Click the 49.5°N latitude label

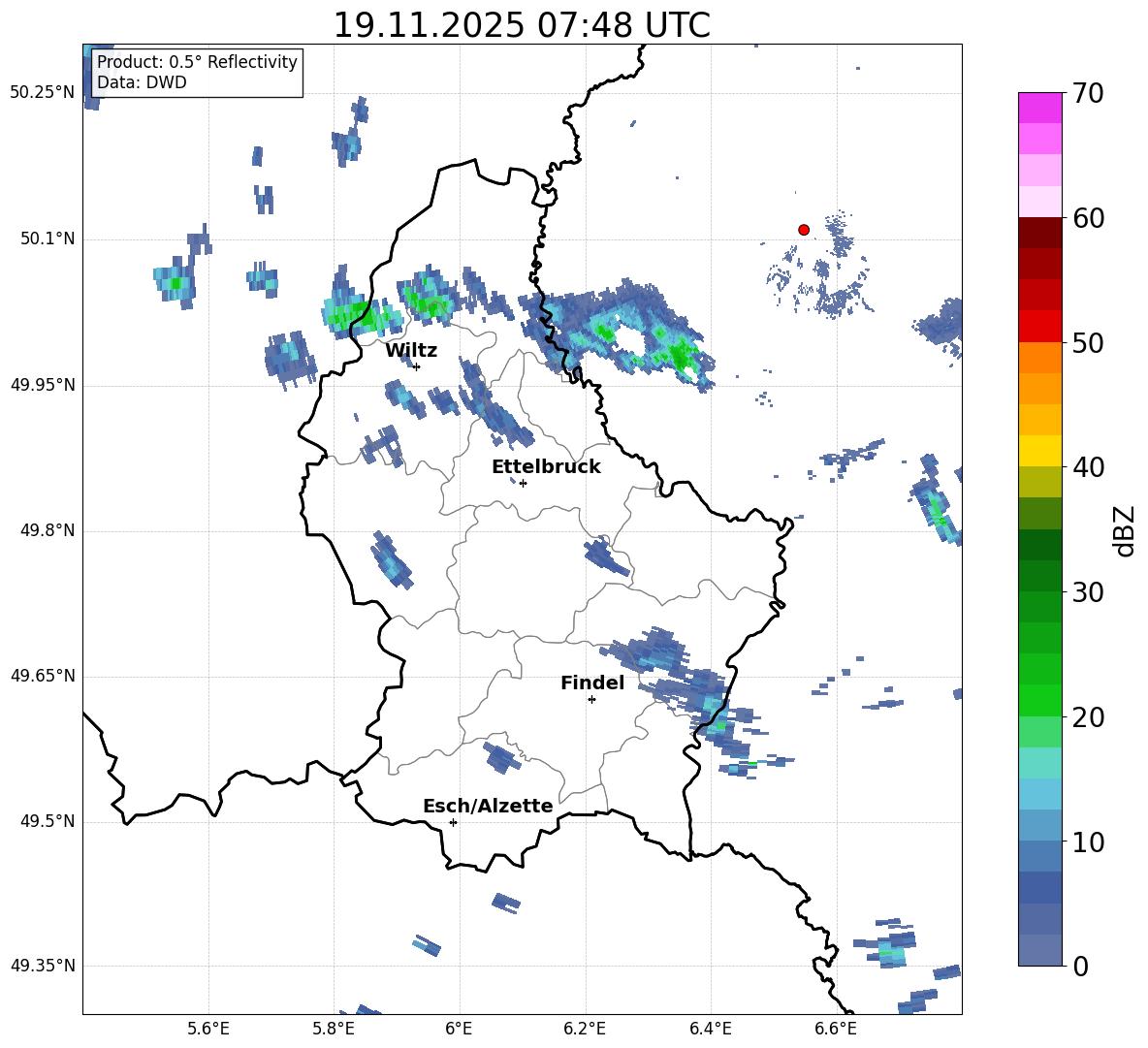pos(48,821)
